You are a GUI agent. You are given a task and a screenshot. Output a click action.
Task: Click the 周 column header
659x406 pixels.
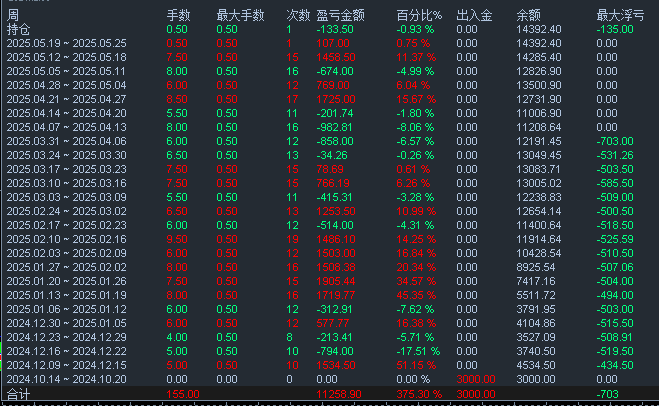tap(12, 16)
